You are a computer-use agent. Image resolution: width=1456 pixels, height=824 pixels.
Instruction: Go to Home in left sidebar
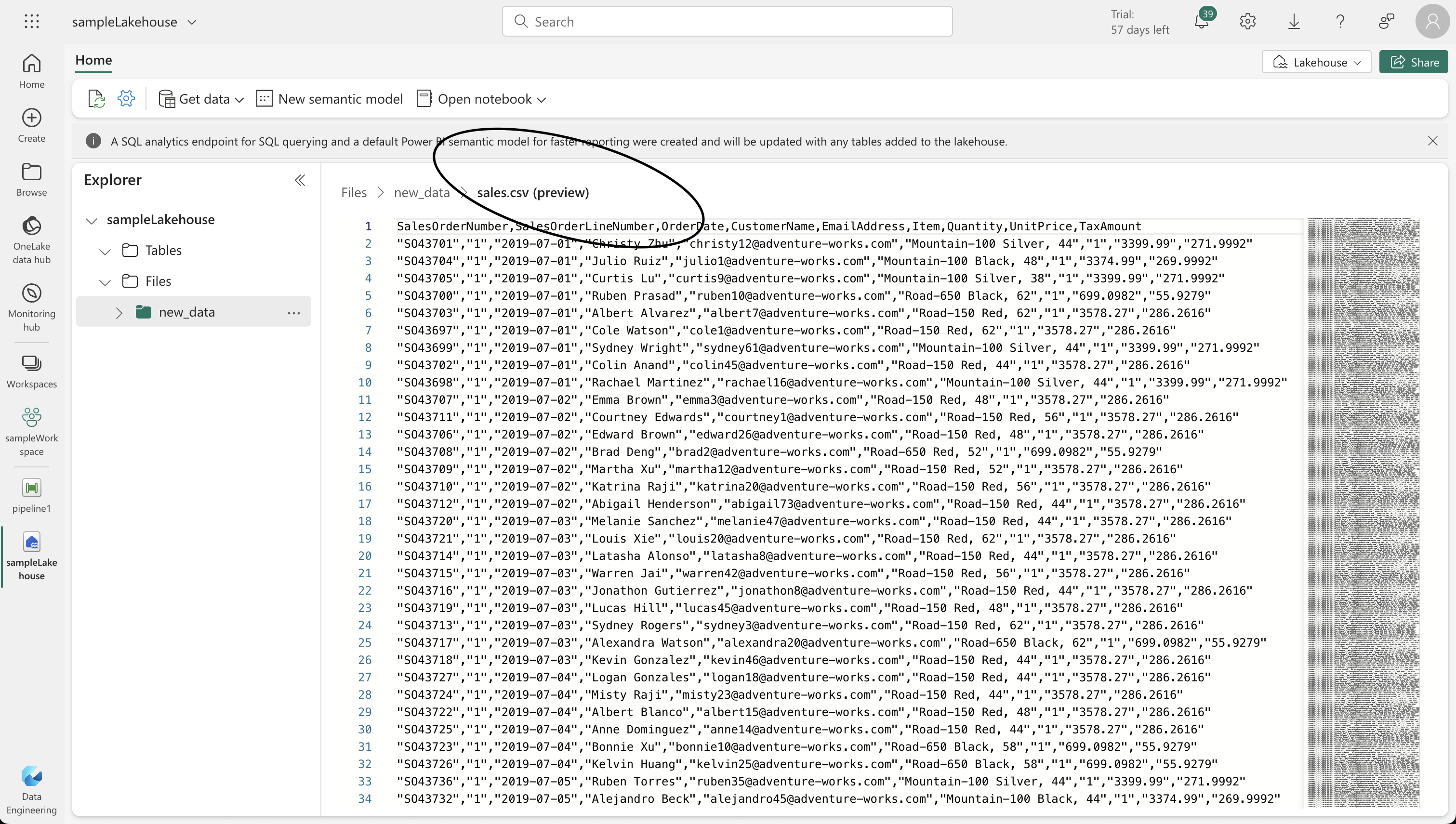32,71
